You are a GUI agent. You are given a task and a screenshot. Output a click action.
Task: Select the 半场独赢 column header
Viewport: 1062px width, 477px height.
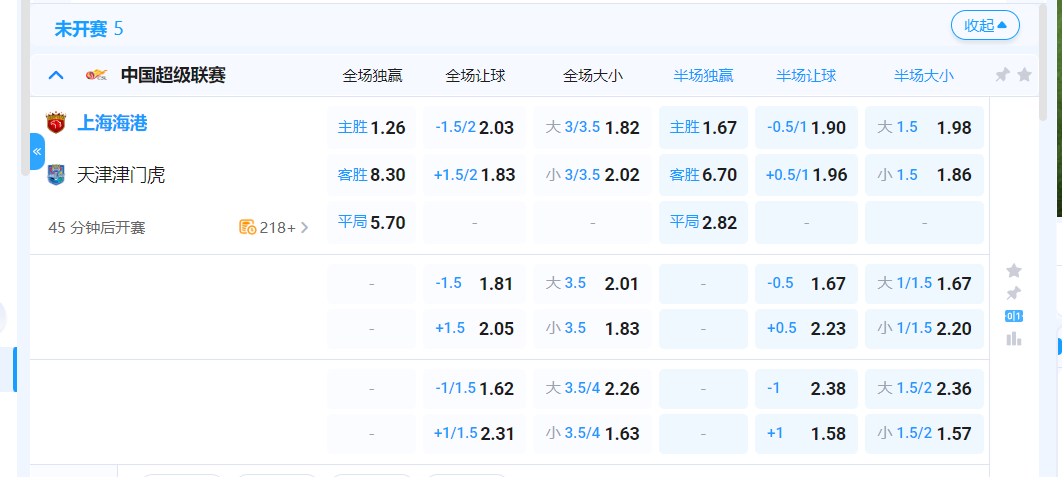tap(703, 75)
